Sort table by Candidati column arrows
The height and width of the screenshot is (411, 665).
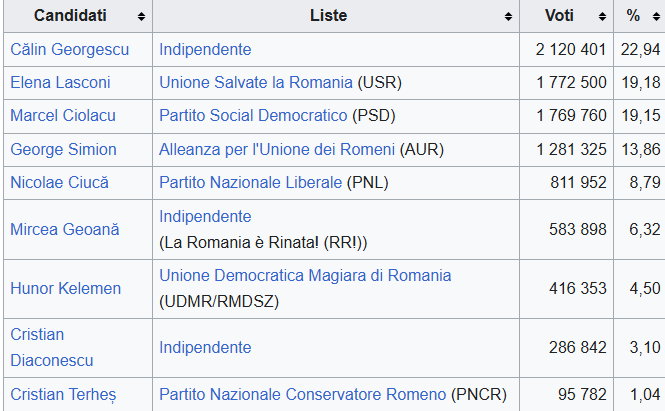pyautogui.click(x=141, y=17)
